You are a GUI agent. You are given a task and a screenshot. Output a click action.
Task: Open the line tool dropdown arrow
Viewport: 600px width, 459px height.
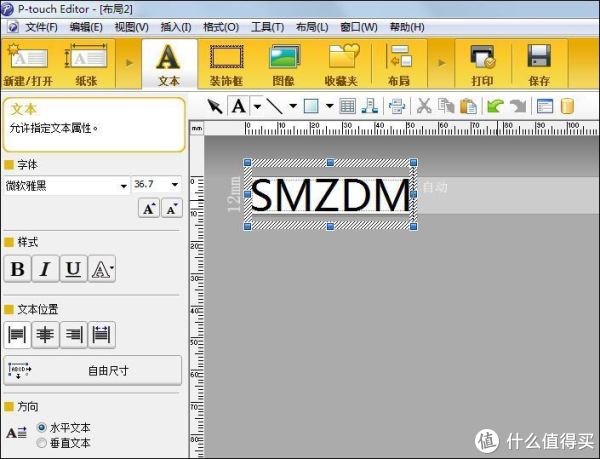click(x=293, y=106)
